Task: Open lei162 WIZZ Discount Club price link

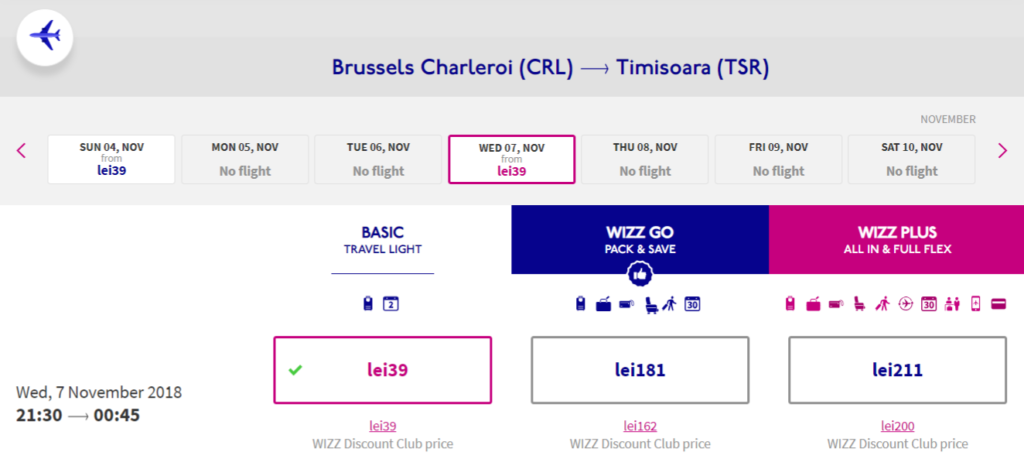Action: [640, 426]
